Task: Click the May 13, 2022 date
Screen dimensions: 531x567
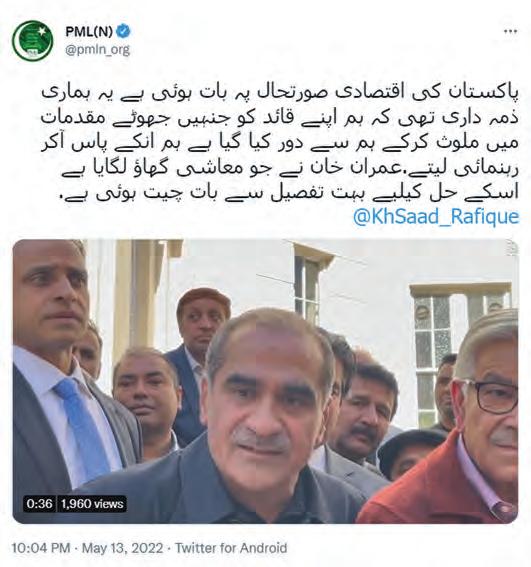Action: click(122, 548)
